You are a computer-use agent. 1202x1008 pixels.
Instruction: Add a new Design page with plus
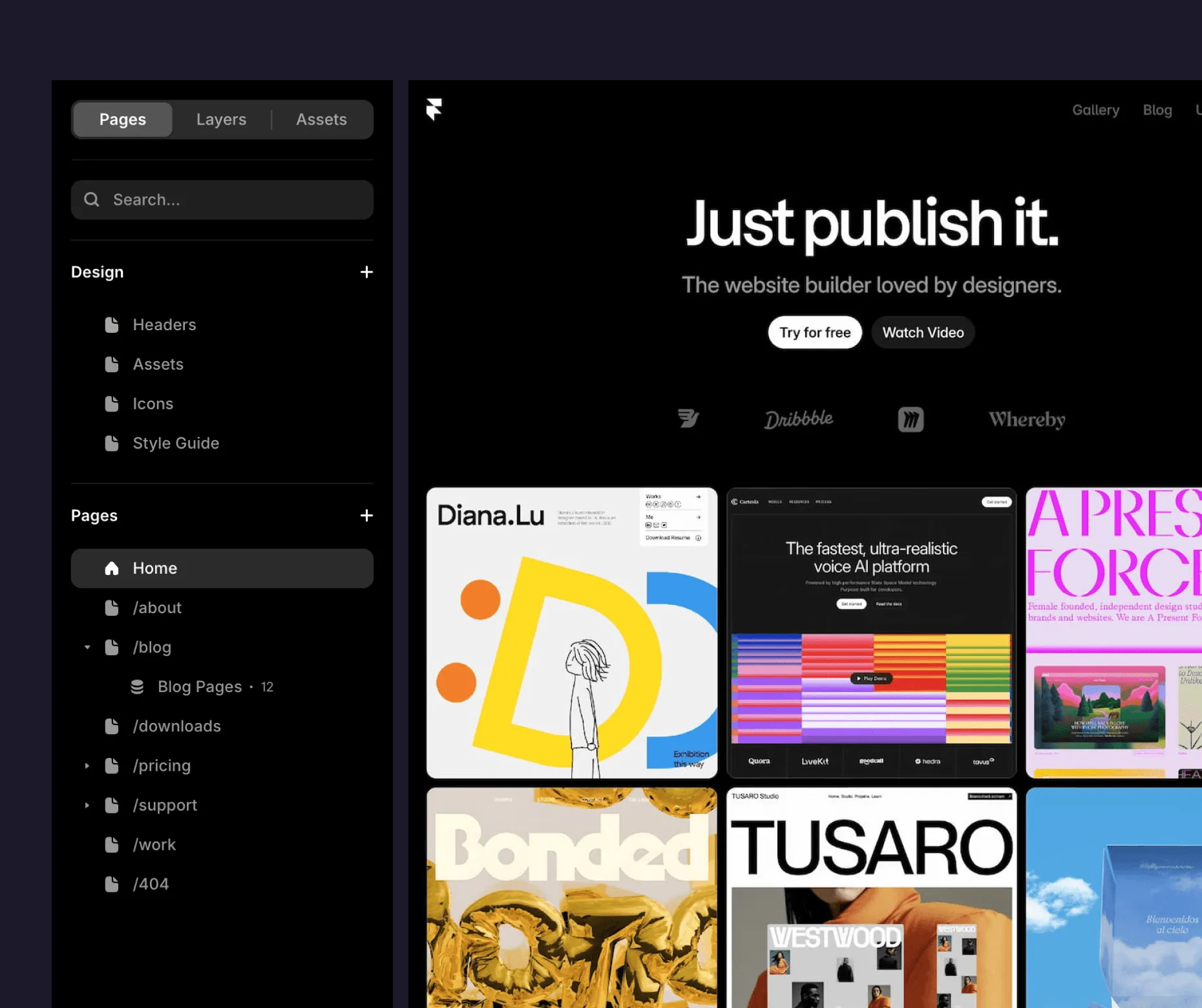(x=366, y=272)
